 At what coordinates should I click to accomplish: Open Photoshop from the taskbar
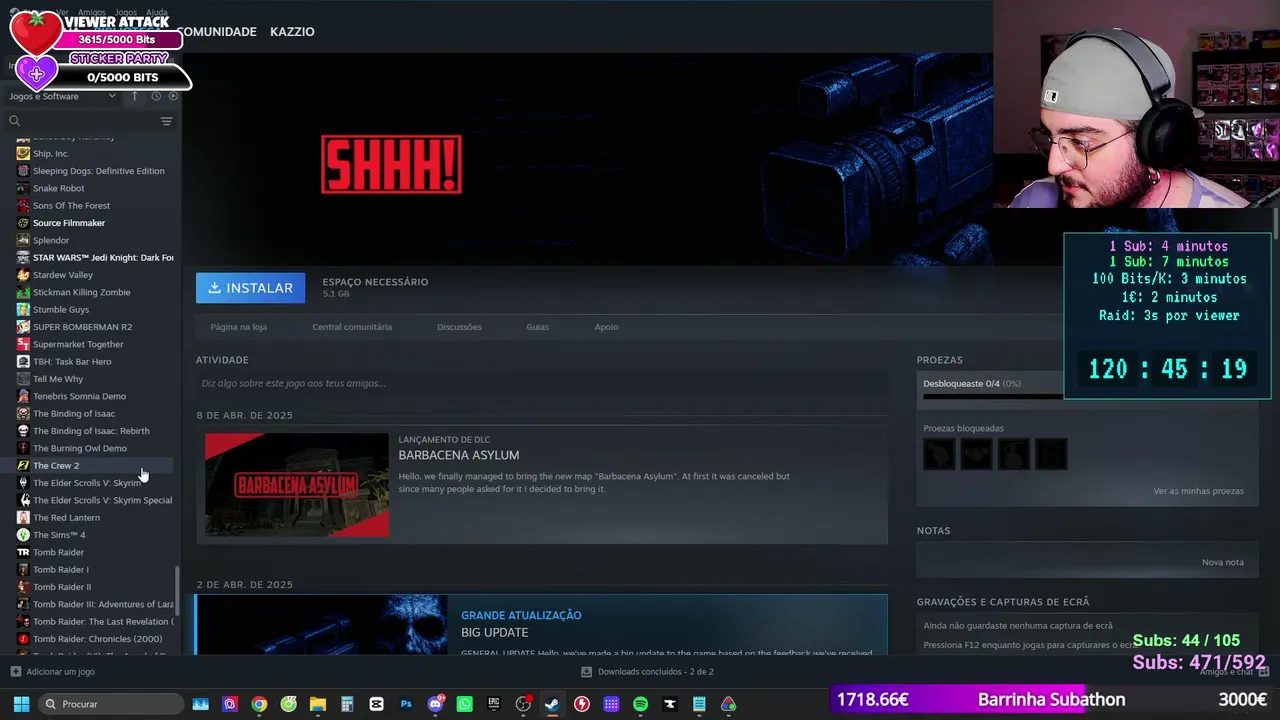tap(406, 704)
